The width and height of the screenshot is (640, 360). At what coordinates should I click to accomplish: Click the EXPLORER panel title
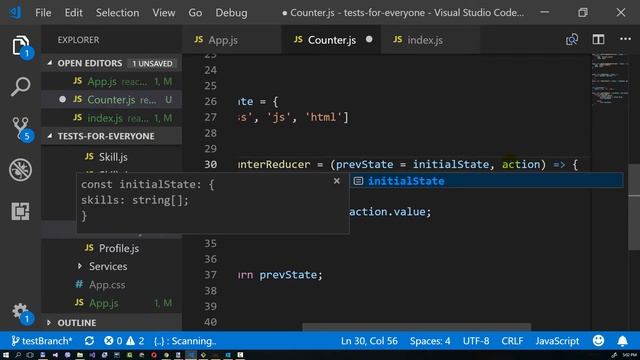coord(78,40)
